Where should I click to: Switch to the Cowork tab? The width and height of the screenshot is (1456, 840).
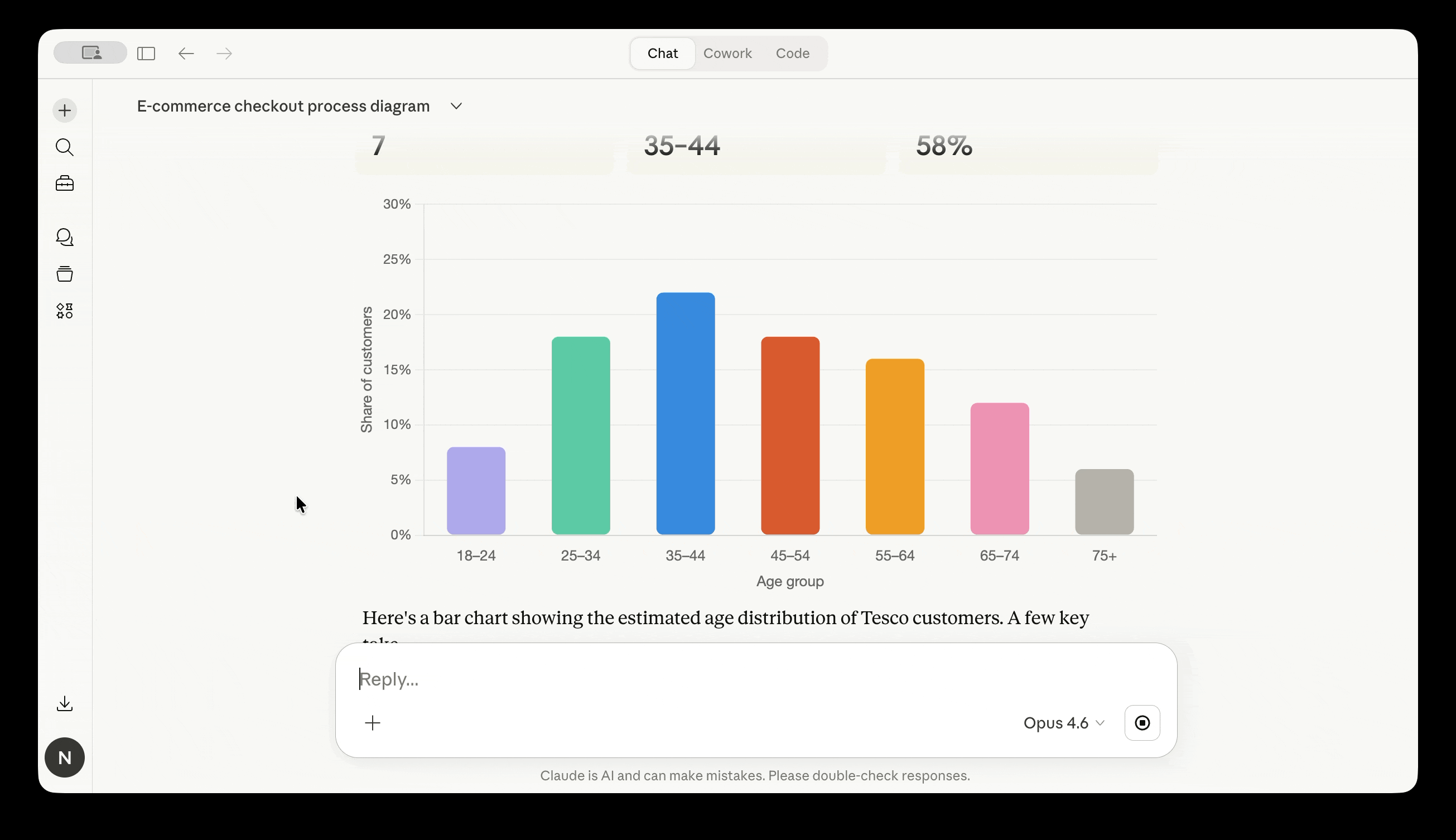tap(727, 53)
